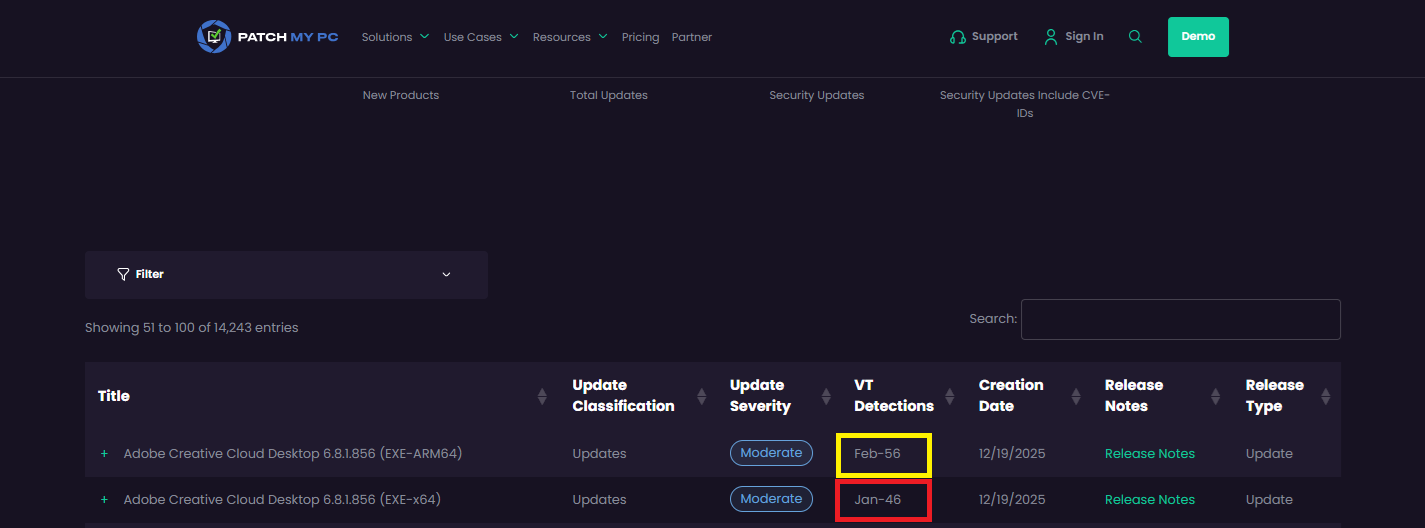This screenshot has width=1425, height=528.
Task: Open the Resources navigation menu
Action: (569, 37)
